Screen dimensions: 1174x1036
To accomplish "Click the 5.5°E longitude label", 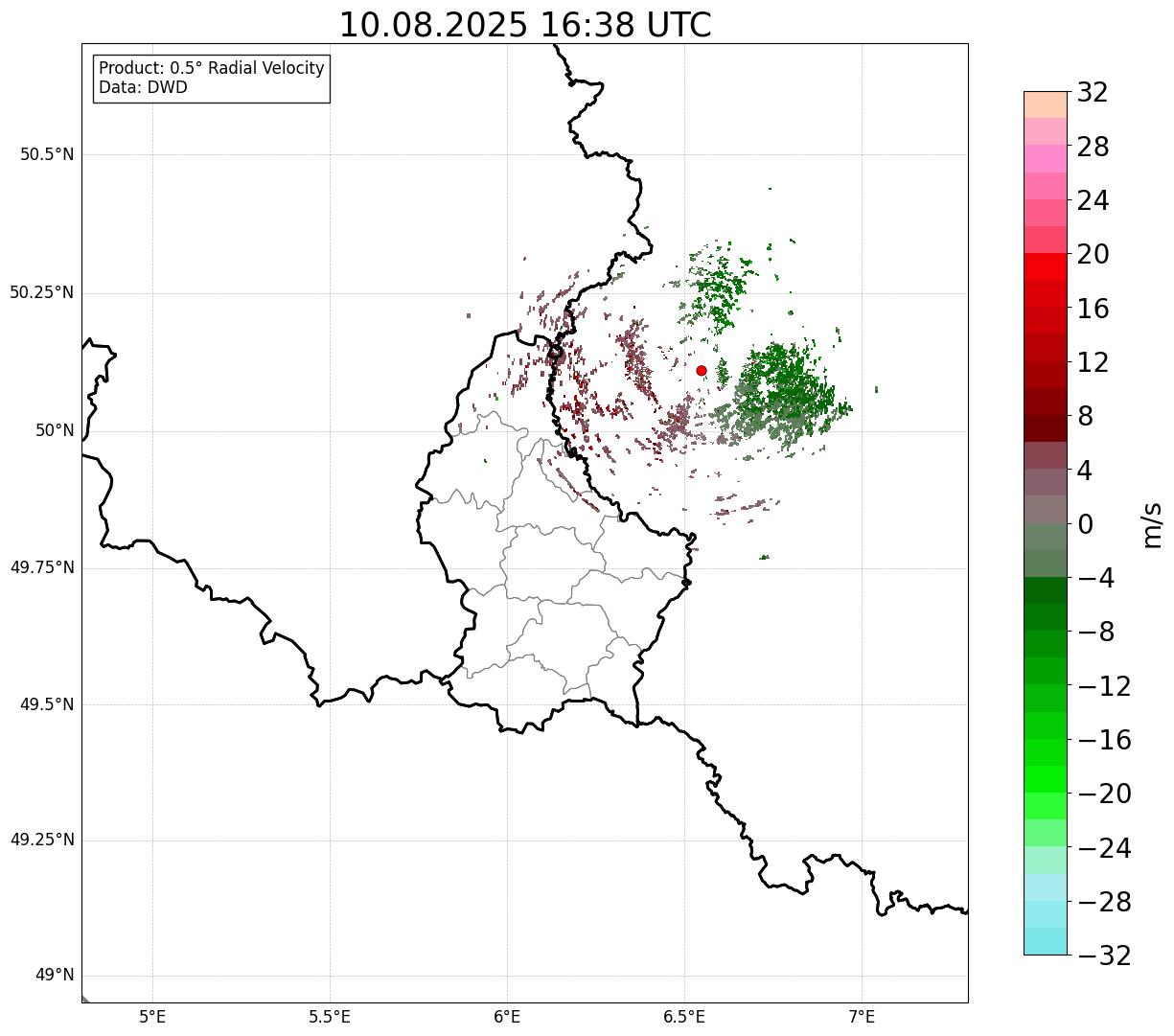I will click(x=331, y=1017).
